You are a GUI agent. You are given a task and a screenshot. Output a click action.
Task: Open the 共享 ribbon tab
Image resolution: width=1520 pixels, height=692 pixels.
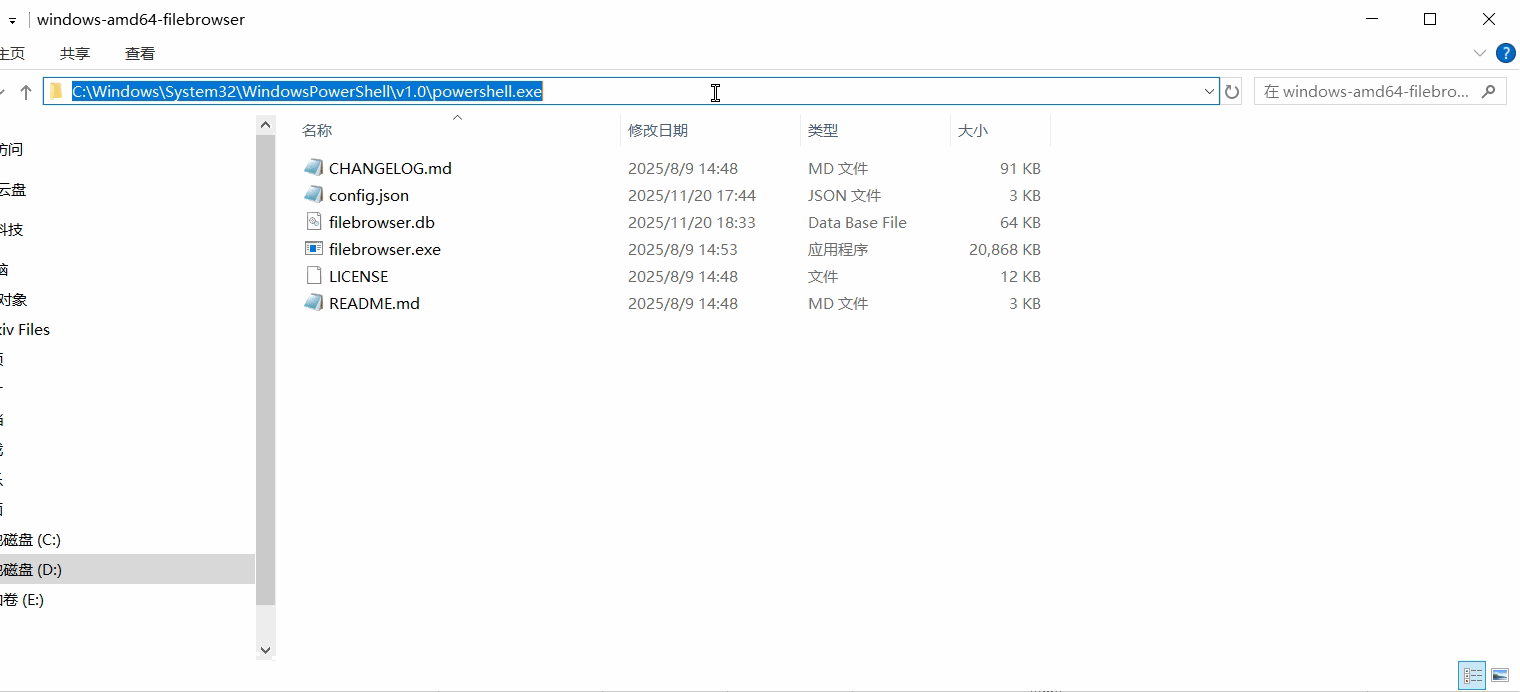click(75, 54)
